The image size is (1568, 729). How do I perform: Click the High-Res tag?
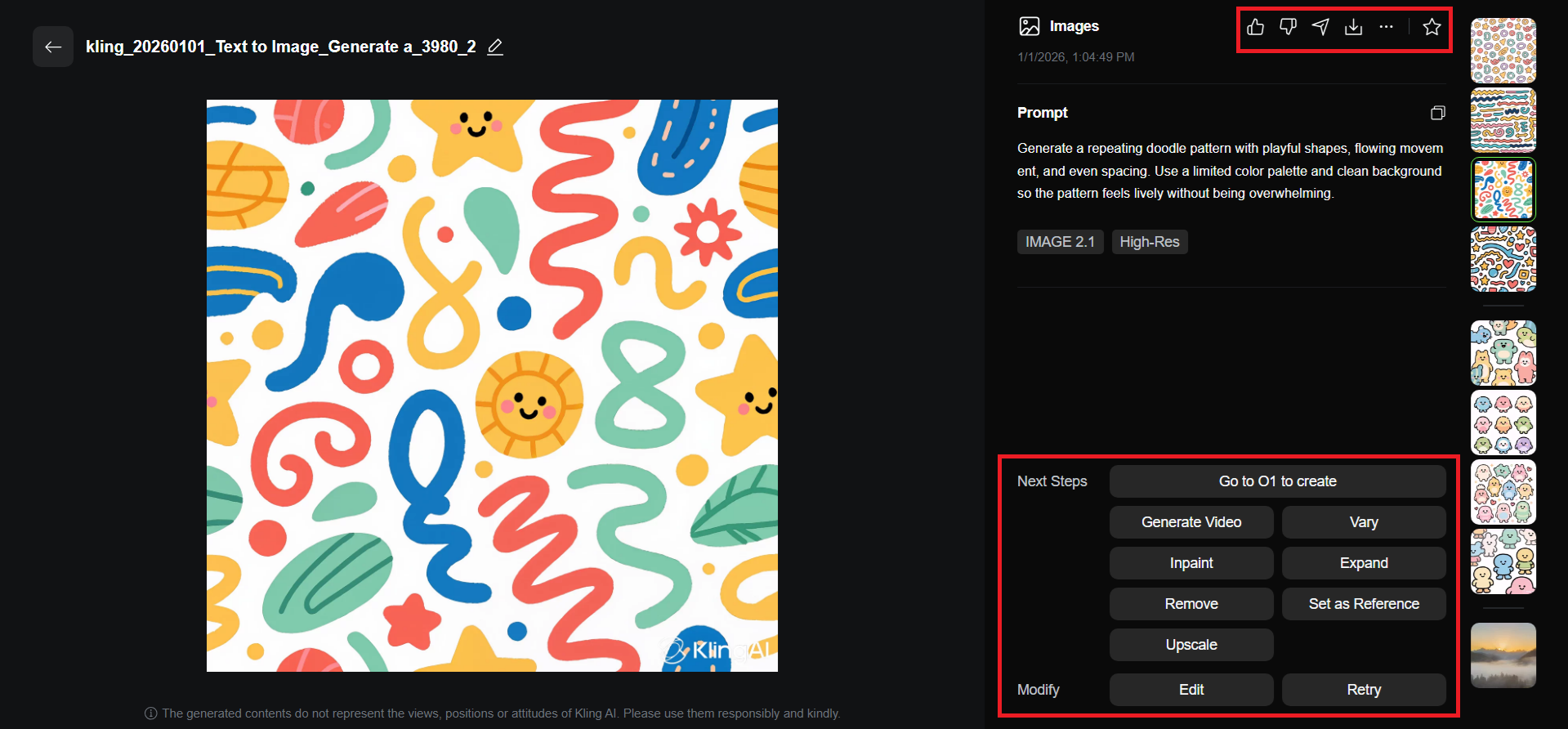click(x=1150, y=242)
